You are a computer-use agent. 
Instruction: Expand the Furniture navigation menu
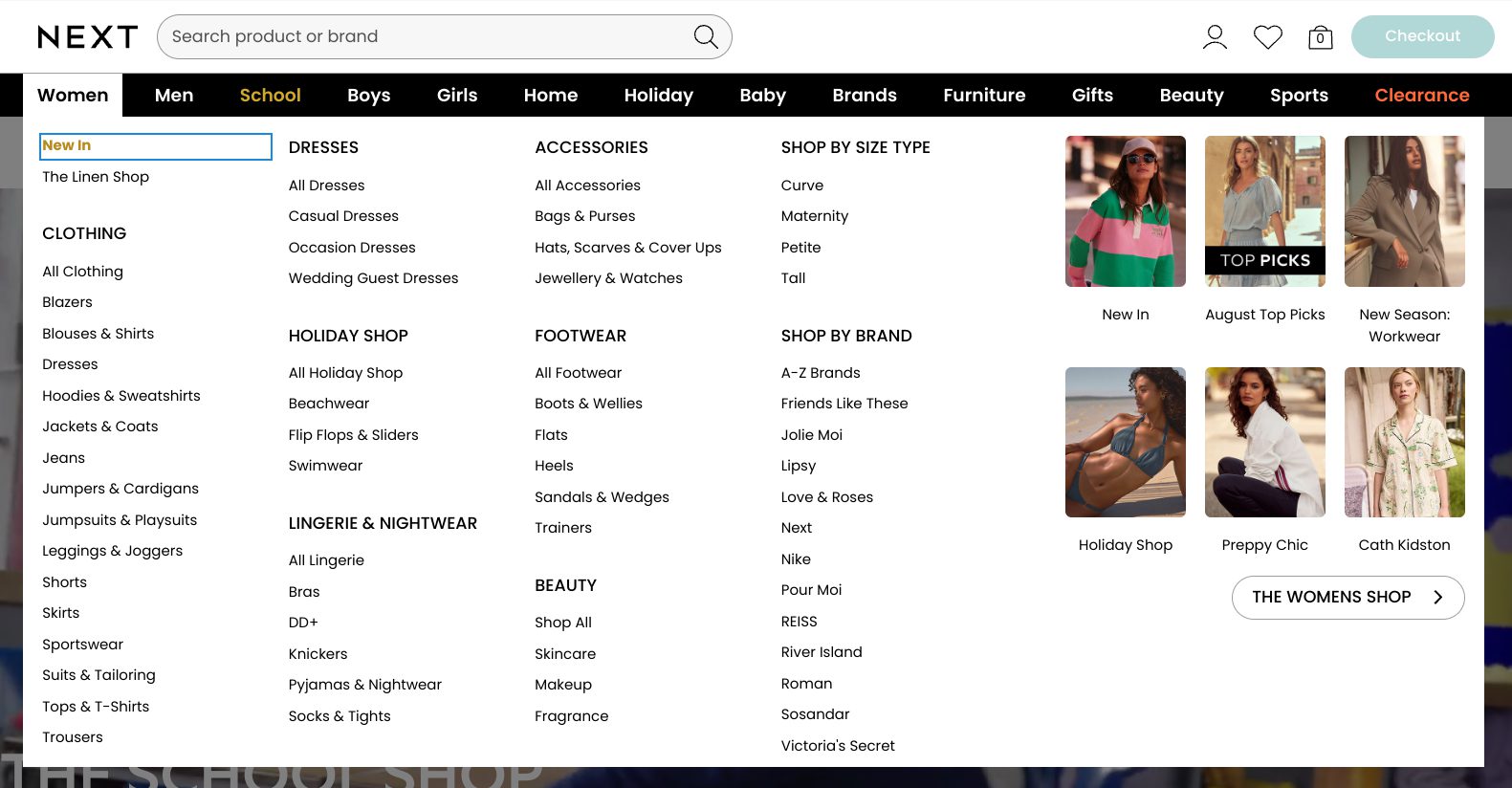pos(984,96)
